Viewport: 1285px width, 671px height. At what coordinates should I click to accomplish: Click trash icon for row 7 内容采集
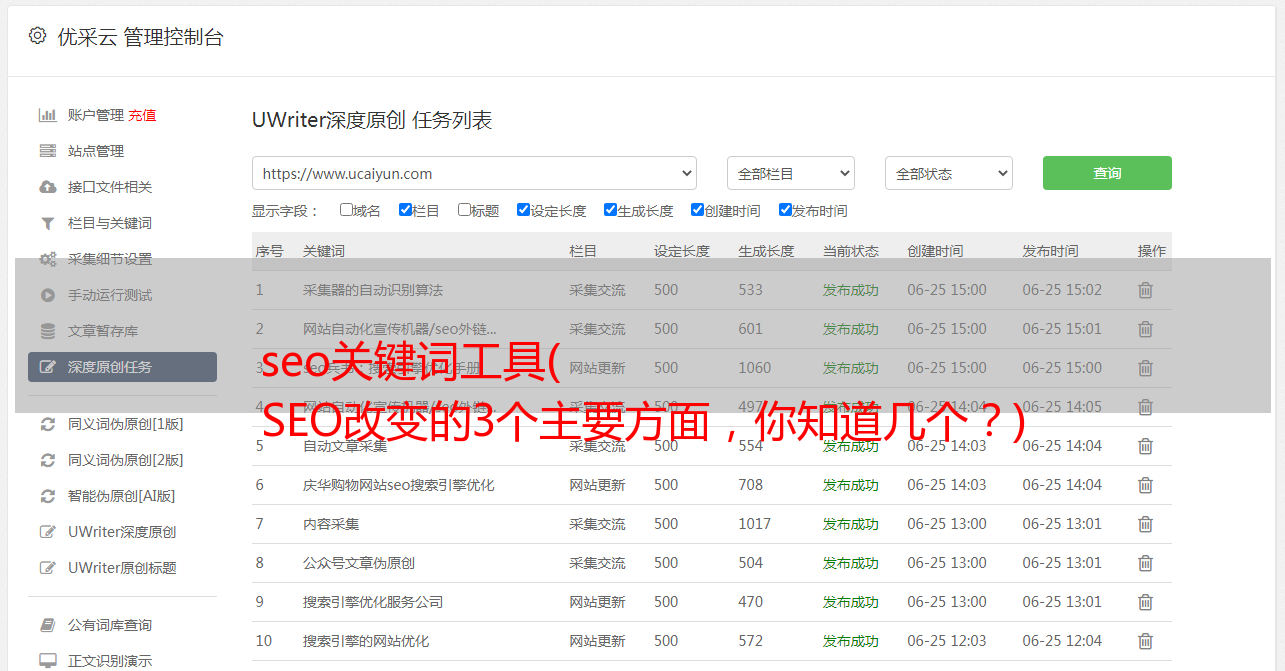(1145, 524)
